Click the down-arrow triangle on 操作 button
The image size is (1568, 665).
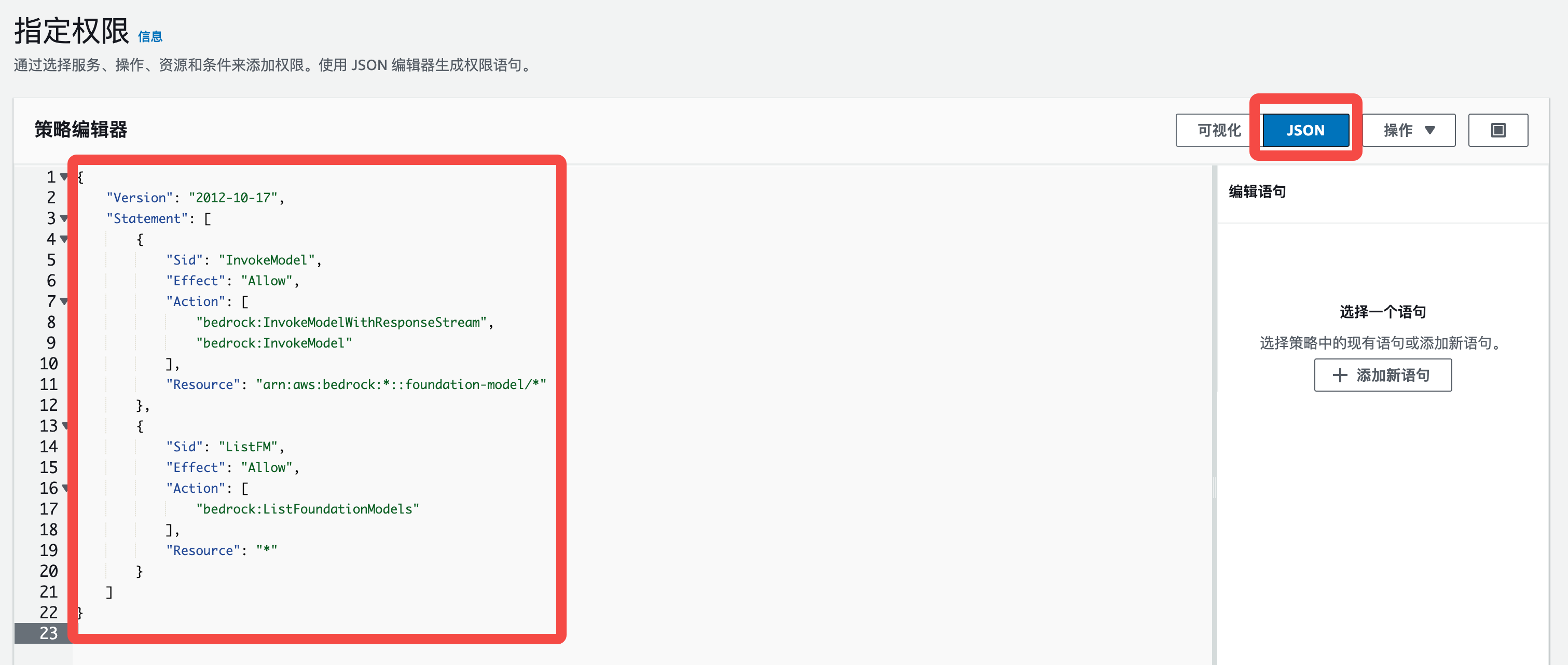[1430, 130]
